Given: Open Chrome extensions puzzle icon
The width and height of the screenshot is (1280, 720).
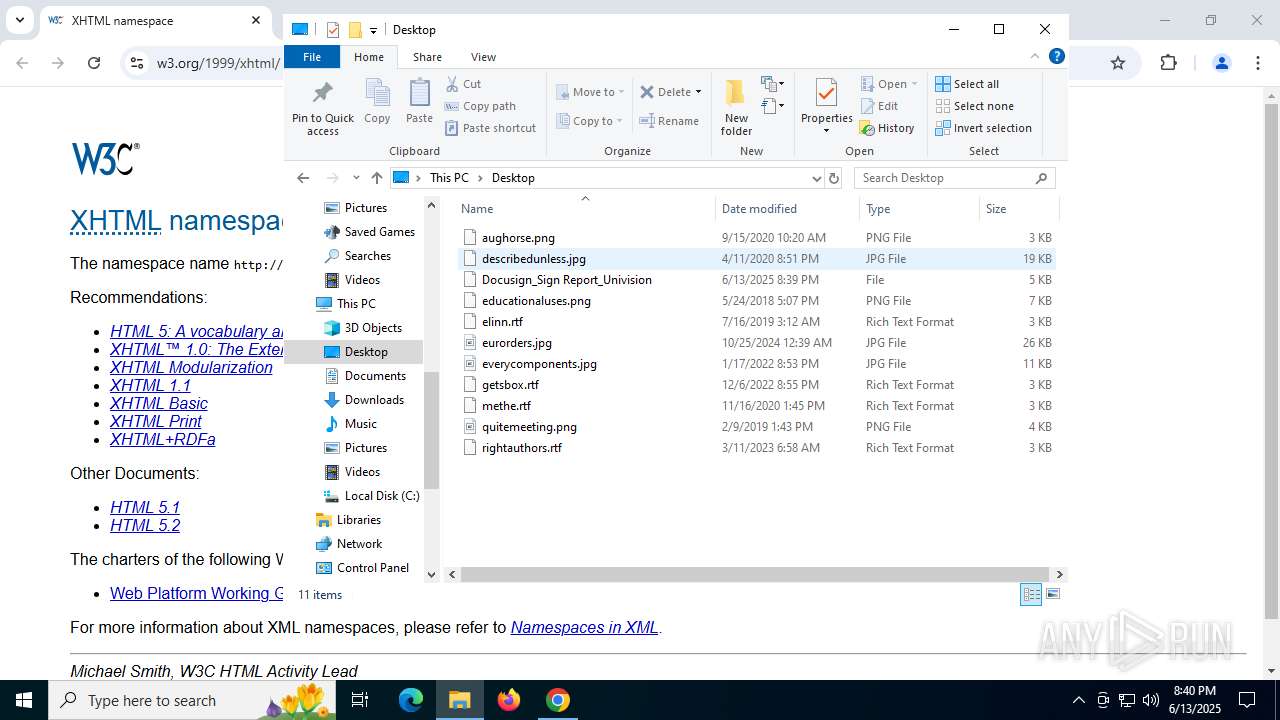Looking at the screenshot, I should [x=1168, y=63].
